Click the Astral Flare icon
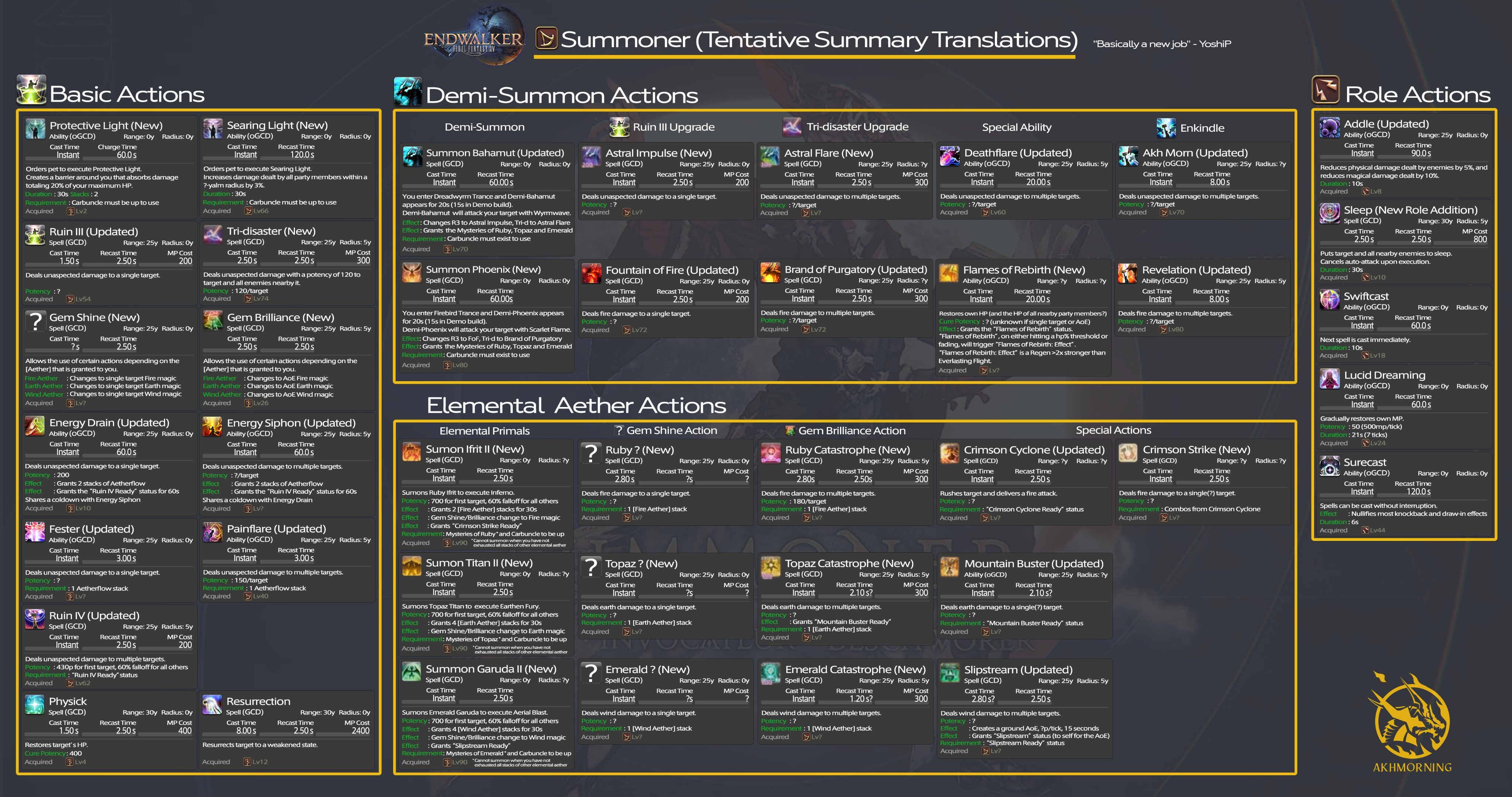1512x797 pixels. coord(770,157)
